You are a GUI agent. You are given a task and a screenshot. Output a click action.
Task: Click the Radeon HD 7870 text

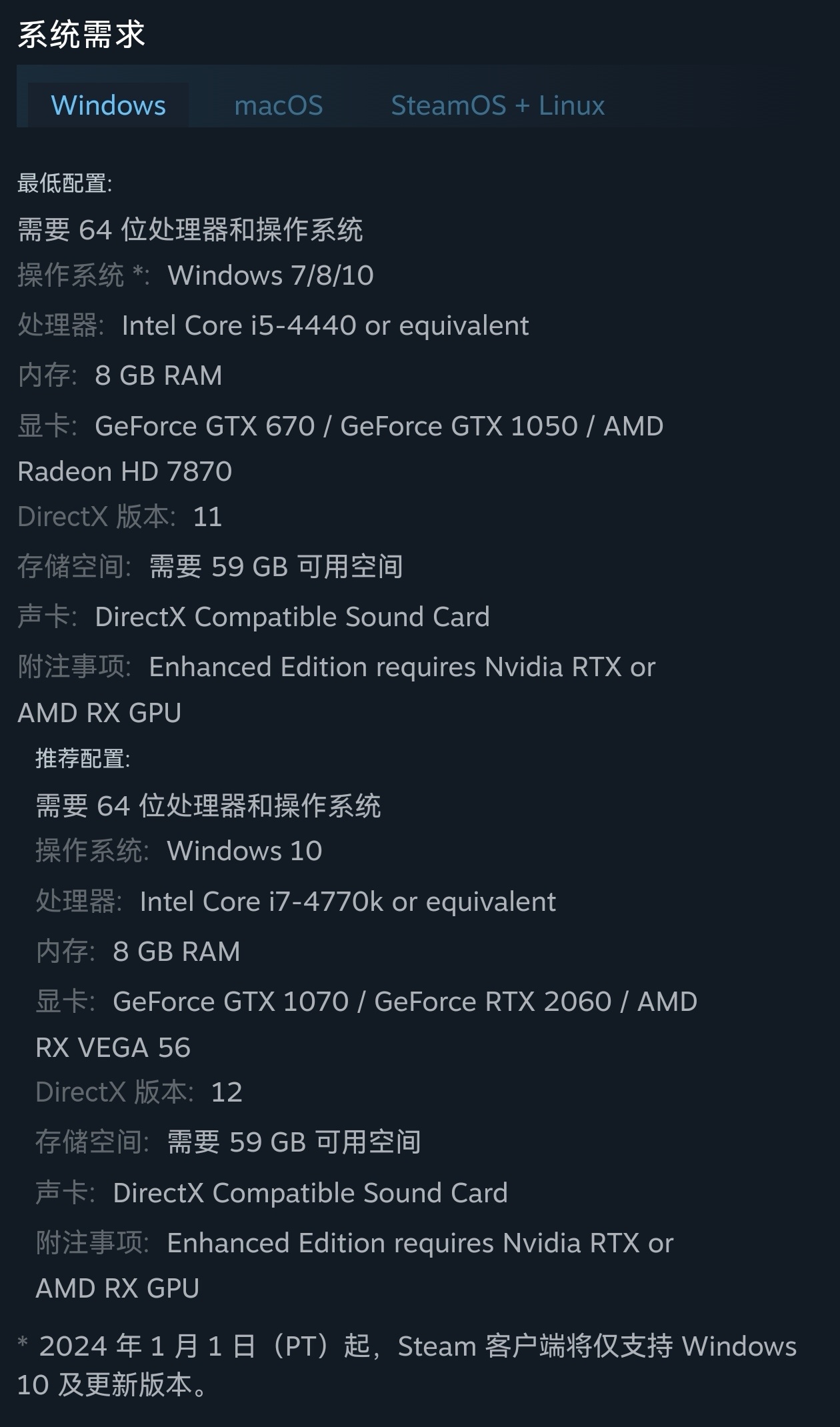click(125, 471)
